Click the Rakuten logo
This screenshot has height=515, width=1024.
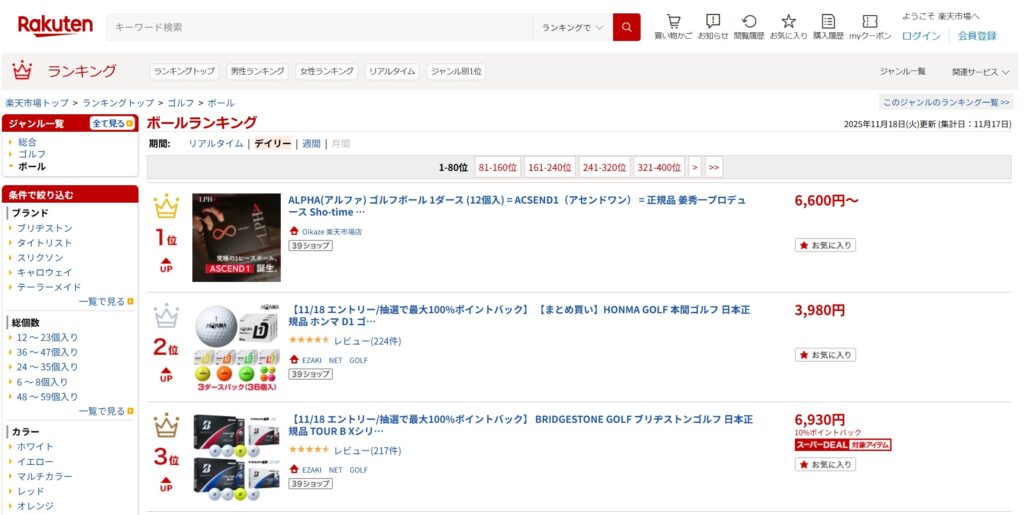pyautogui.click(x=55, y=26)
